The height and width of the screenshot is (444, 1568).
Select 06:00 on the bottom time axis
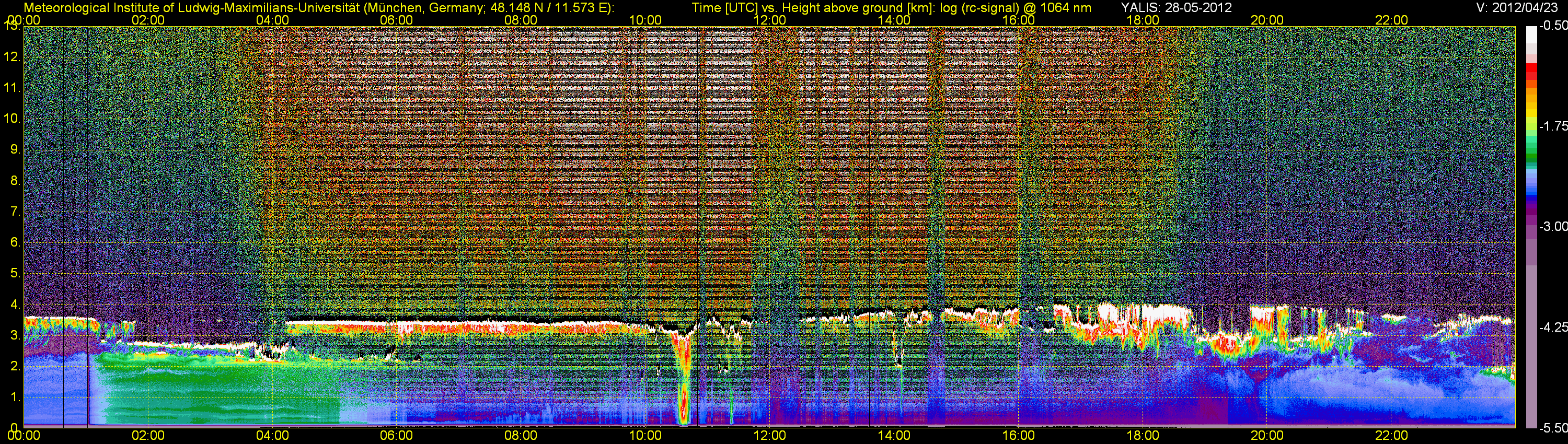(396, 436)
